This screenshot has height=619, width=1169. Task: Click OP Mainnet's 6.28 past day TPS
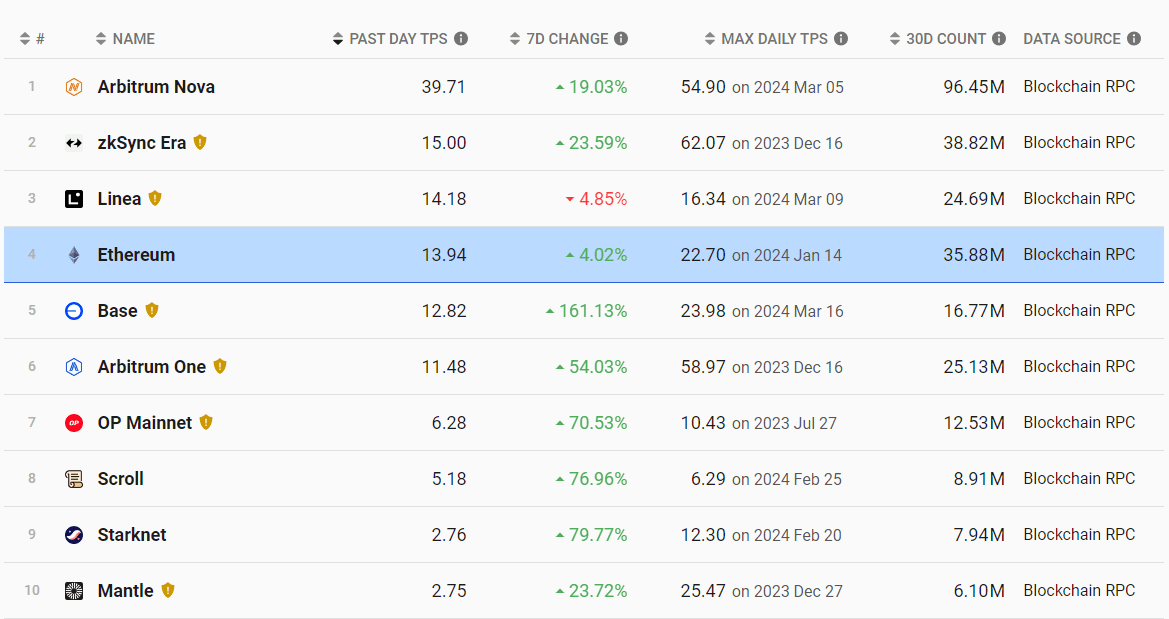(x=449, y=423)
